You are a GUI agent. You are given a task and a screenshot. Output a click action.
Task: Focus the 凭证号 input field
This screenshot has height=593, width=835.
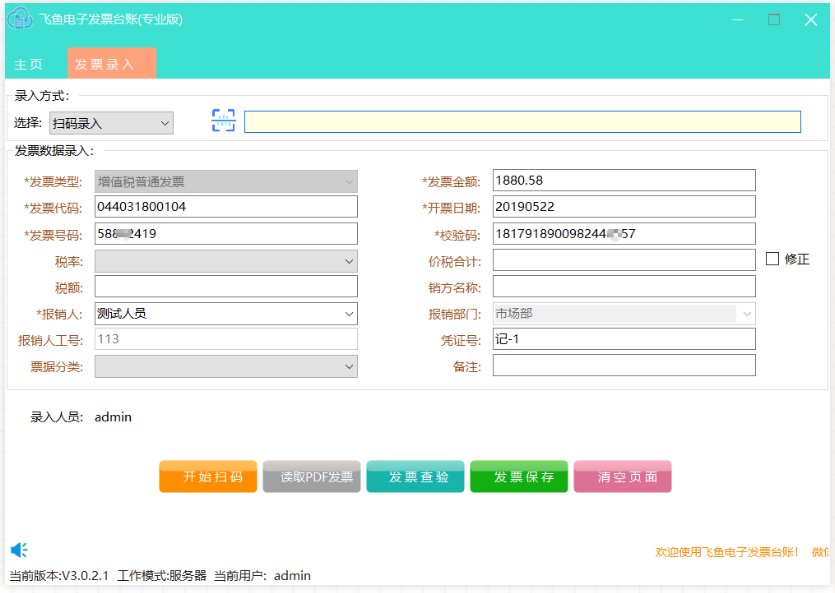623,339
